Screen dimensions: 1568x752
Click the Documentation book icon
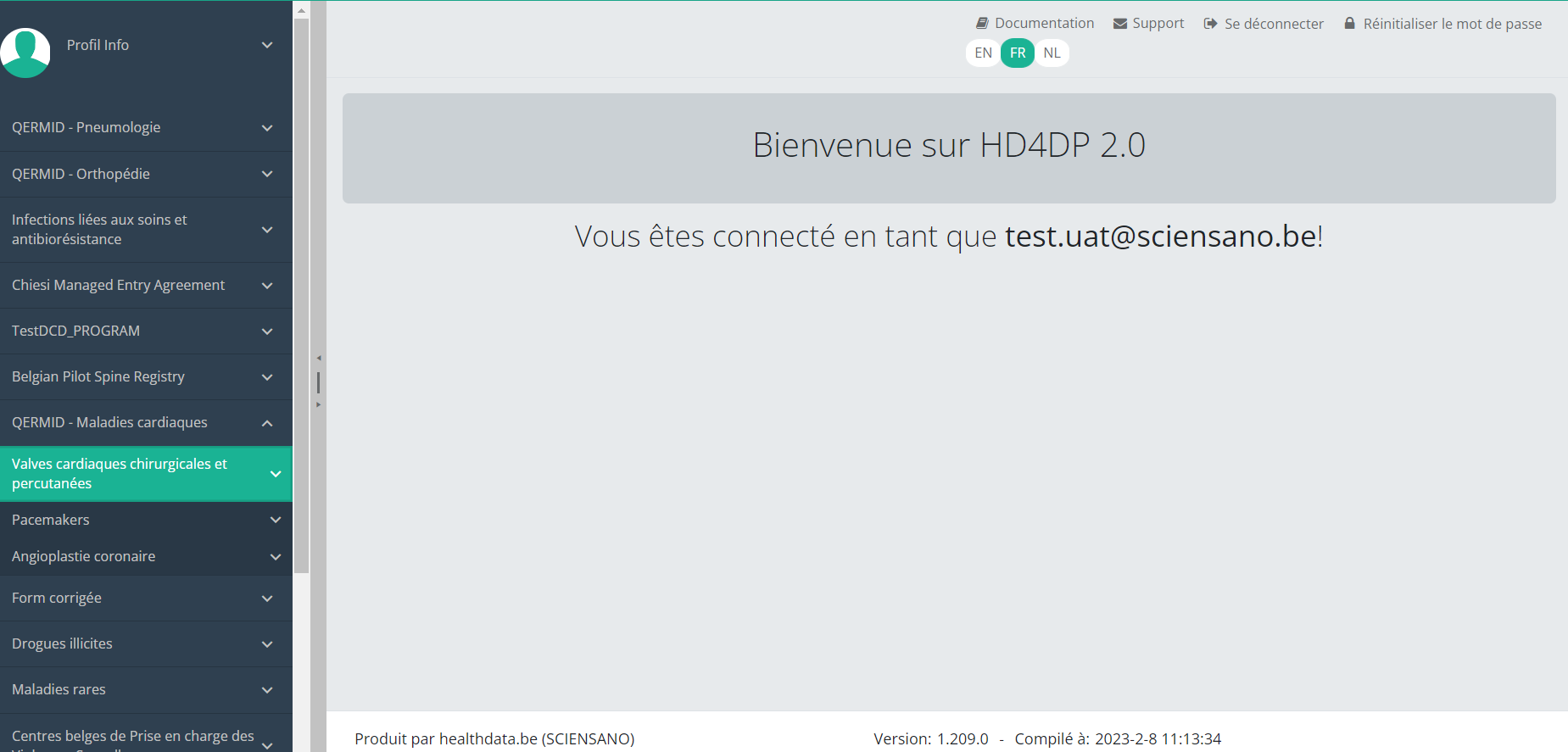[x=982, y=24]
